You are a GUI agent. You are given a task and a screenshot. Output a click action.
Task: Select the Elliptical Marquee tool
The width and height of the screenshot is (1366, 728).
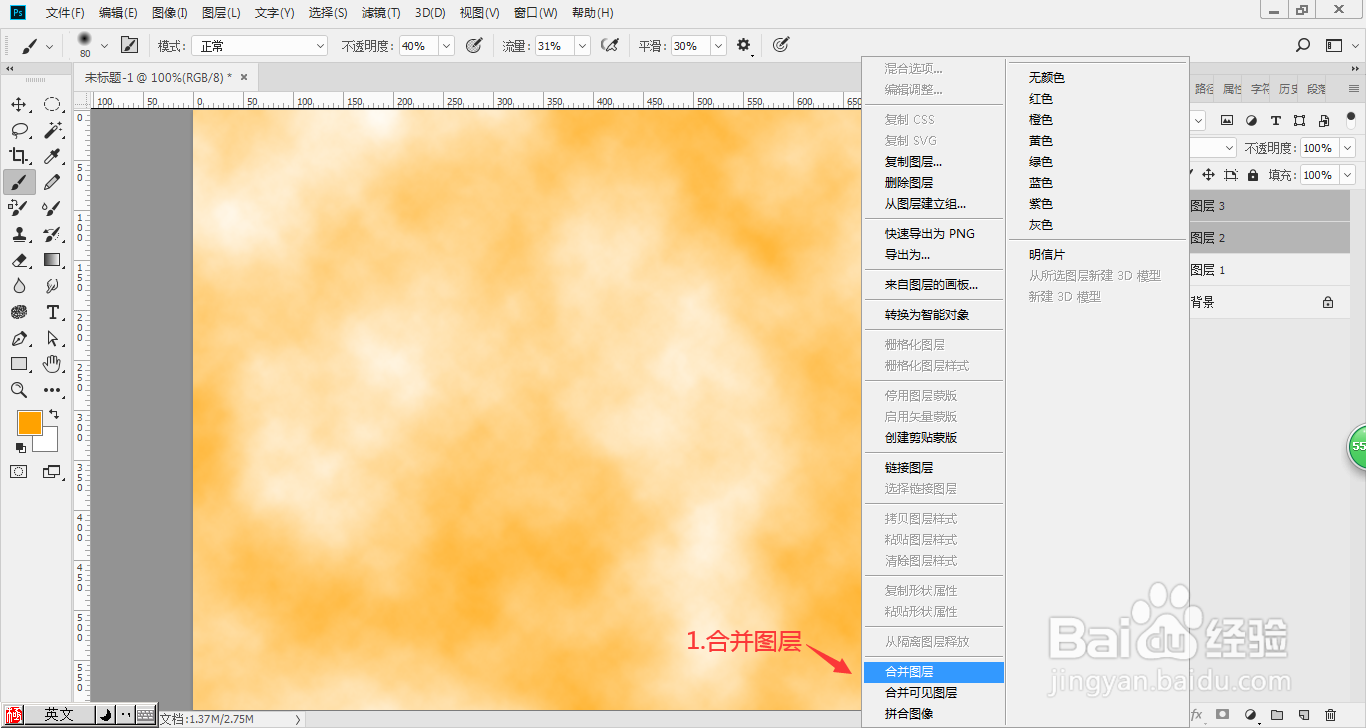point(52,104)
